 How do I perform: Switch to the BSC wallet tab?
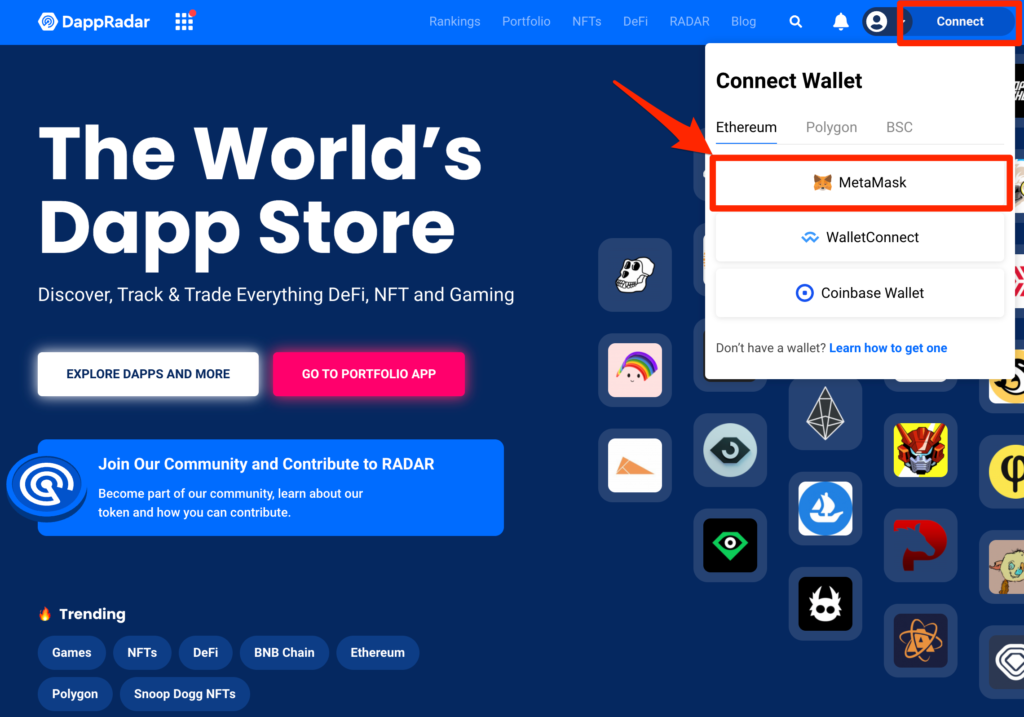click(x=899, y=127)
